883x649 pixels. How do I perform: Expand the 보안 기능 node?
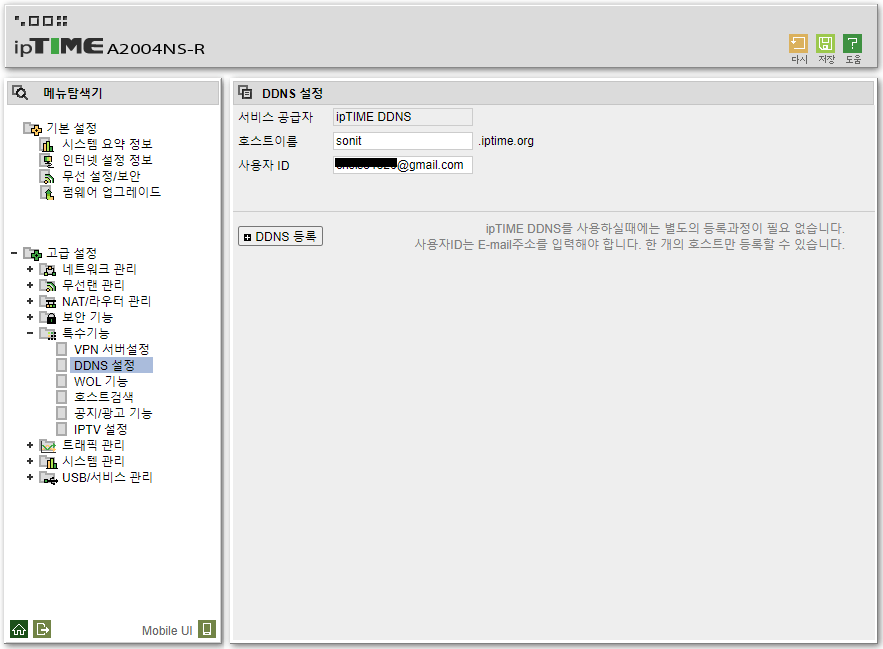pos(30,317)
